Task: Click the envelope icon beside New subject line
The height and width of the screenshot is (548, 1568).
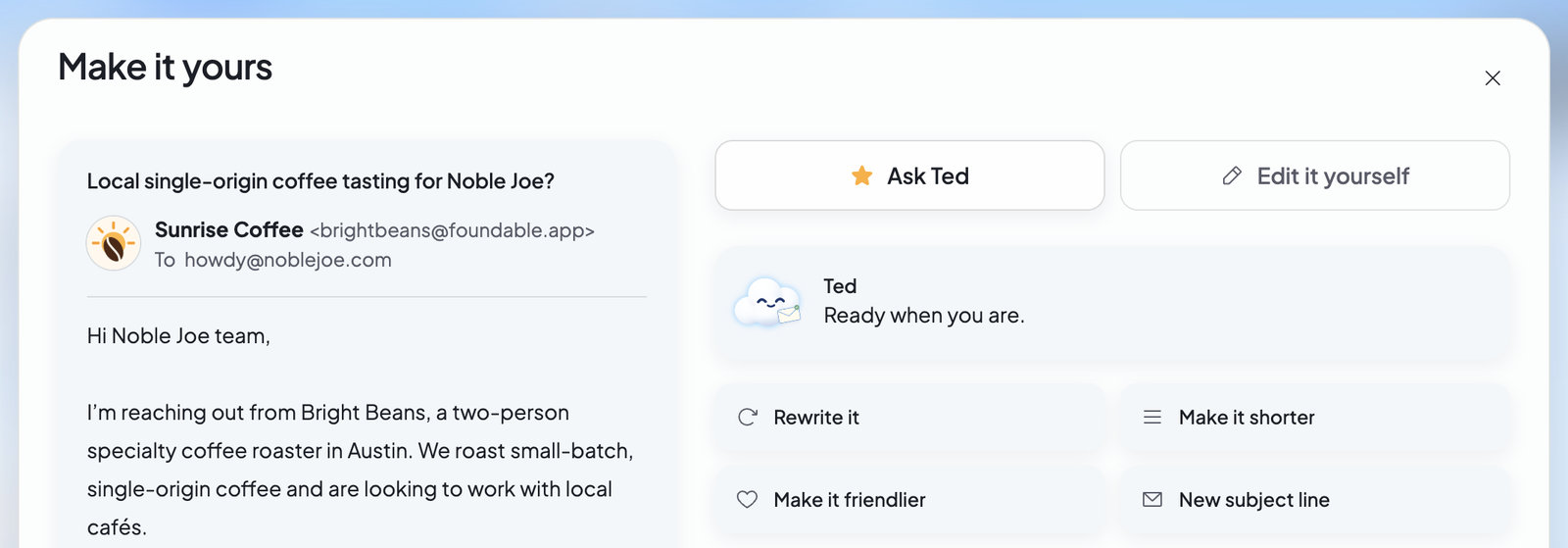Action: click(x=1152, y=499)
